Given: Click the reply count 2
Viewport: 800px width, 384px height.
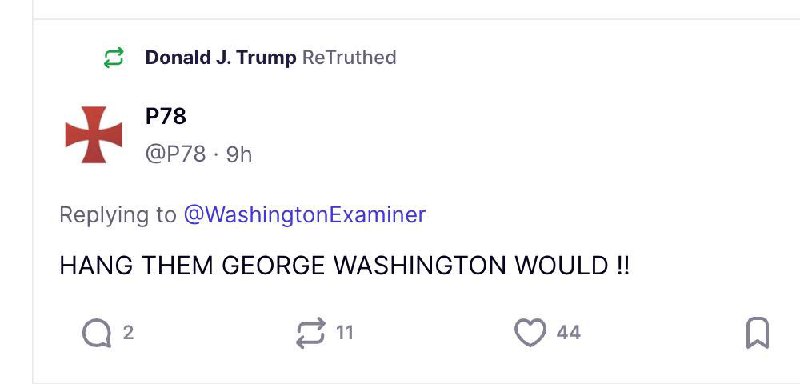Looking at the screenshot, I should 128,333.
